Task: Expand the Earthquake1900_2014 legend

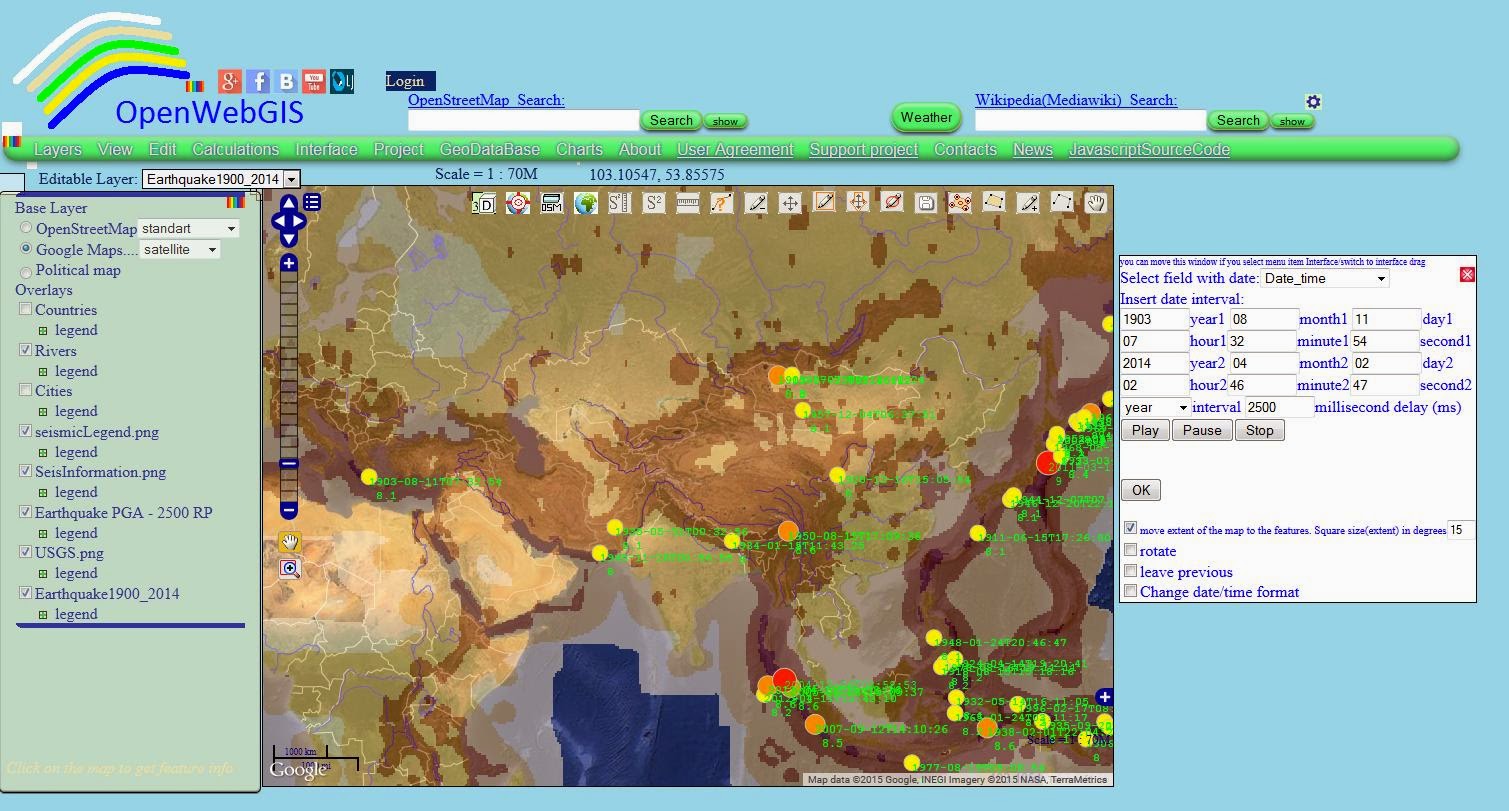Action: pos(43,615)
